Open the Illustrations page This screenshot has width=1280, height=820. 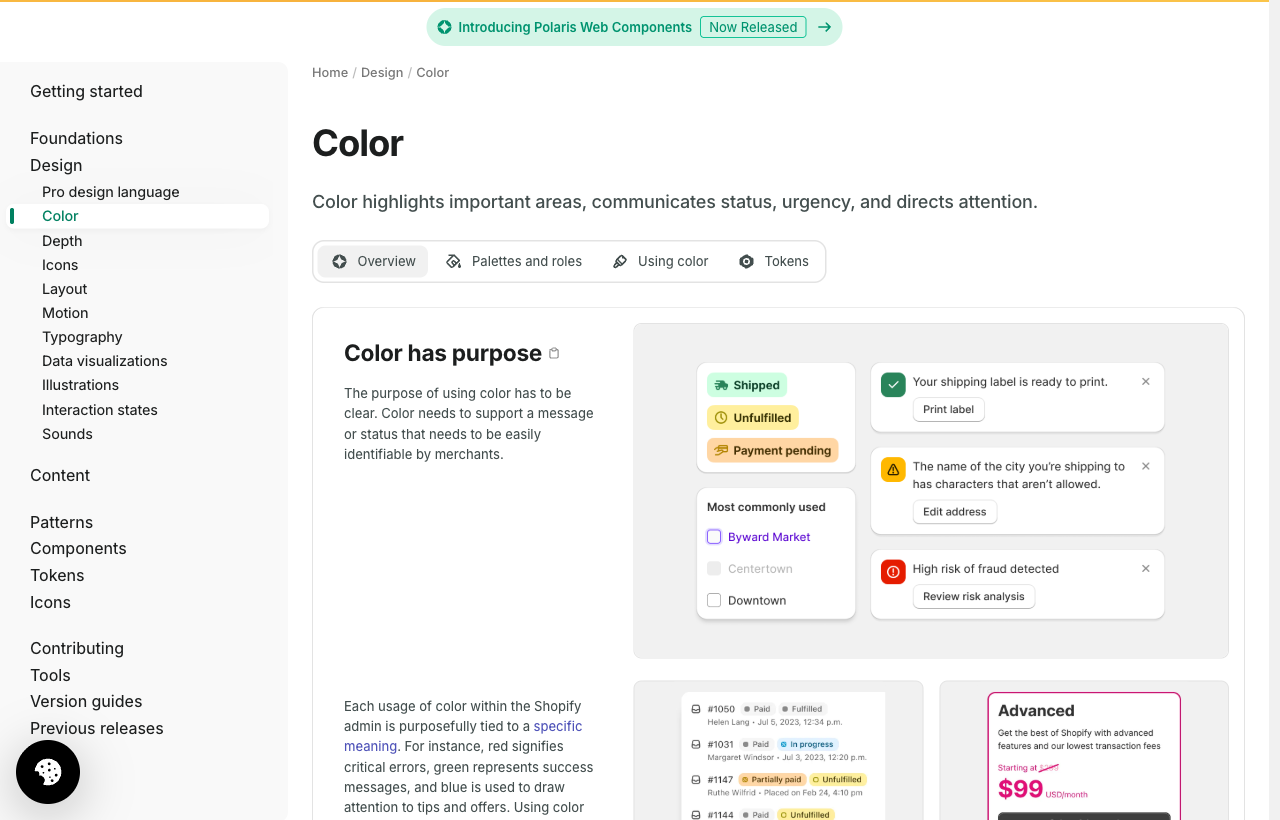tap(80, 385)
